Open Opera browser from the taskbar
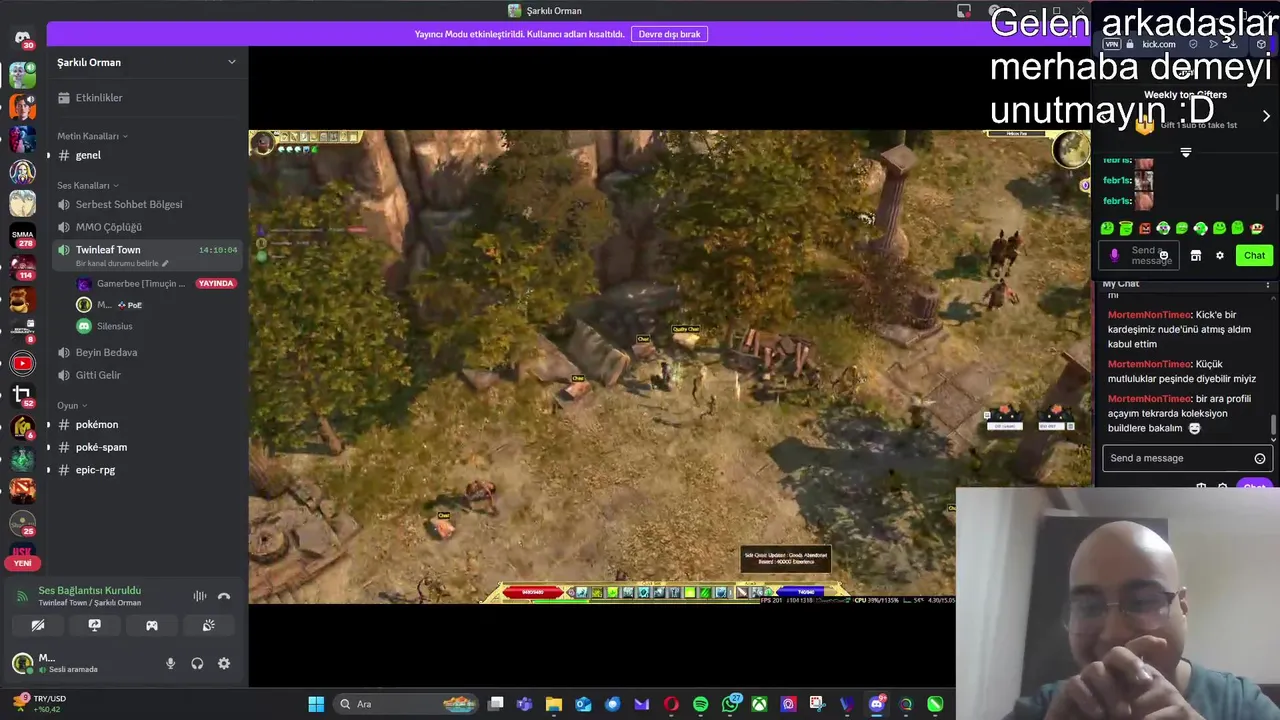 click(x=671, y=704)
